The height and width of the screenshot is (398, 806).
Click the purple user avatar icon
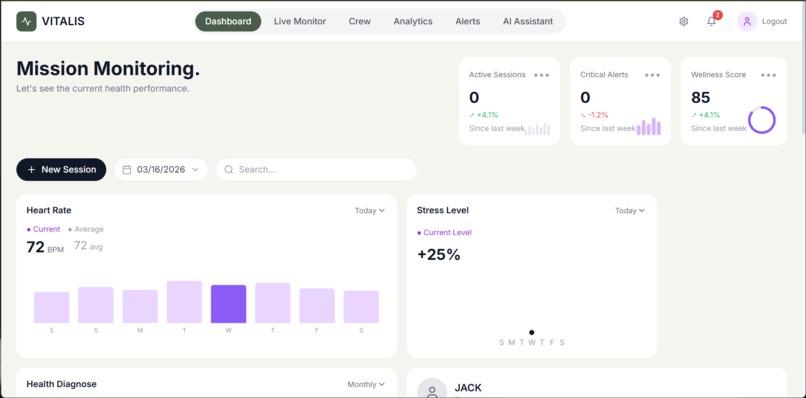747,22
